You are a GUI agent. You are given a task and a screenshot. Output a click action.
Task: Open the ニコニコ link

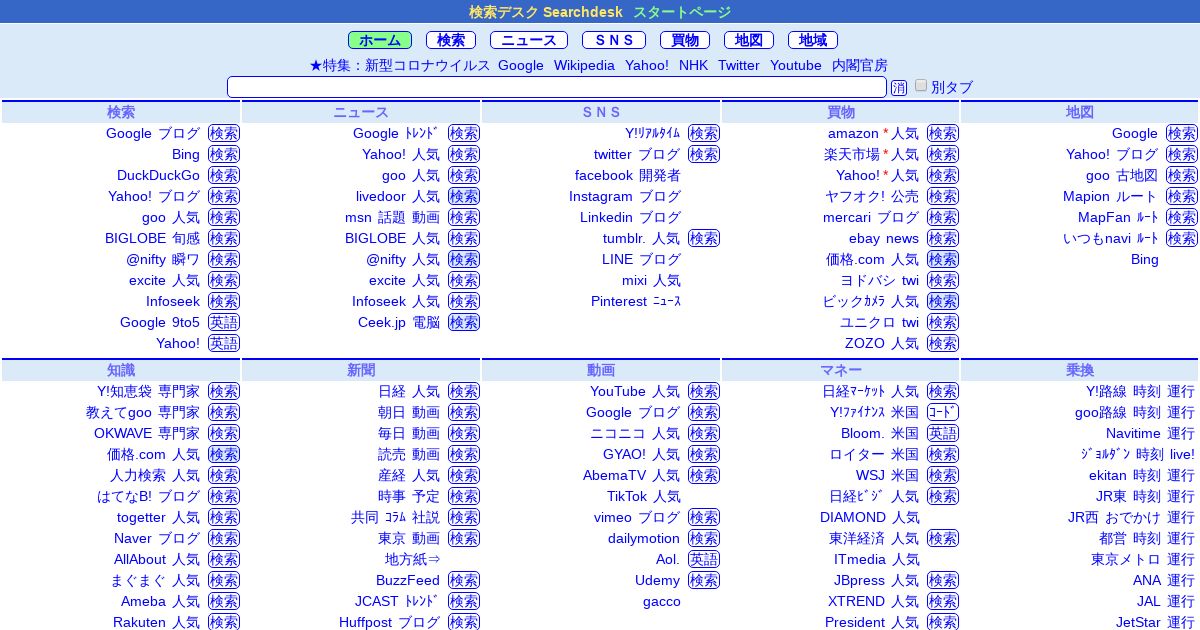coord(617,433)
